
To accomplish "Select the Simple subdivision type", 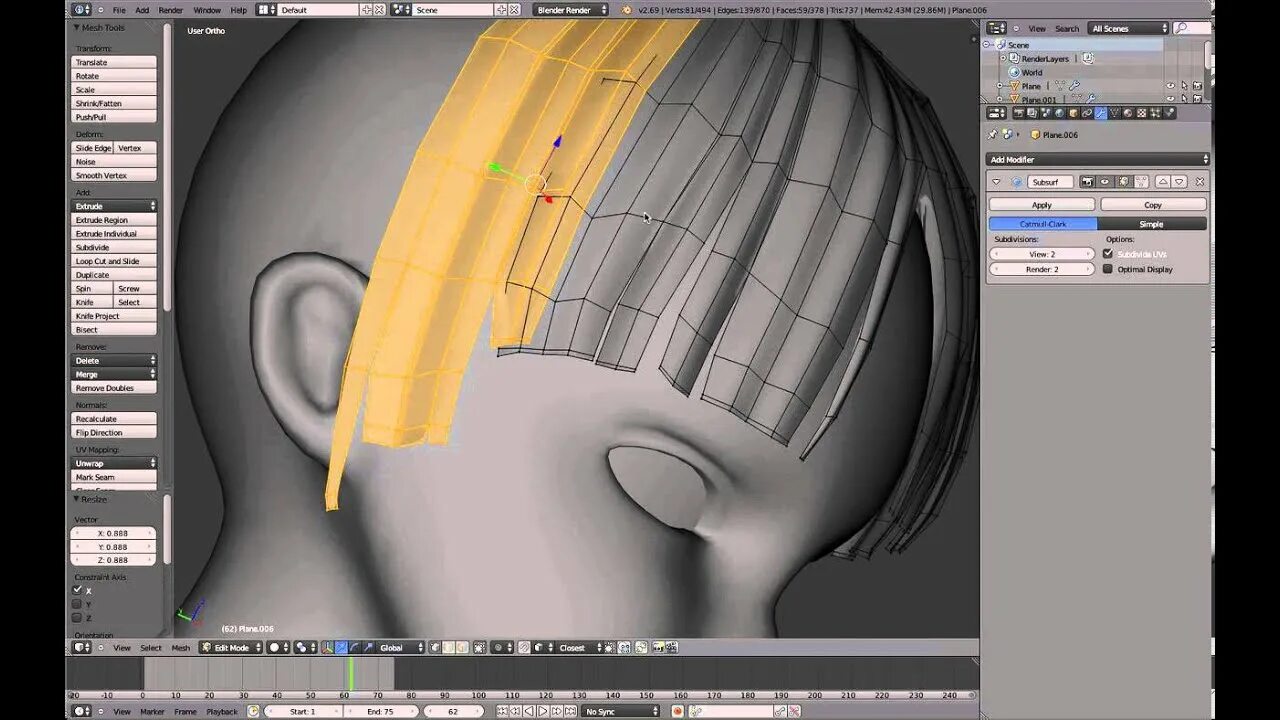I will coord(1152,224).
